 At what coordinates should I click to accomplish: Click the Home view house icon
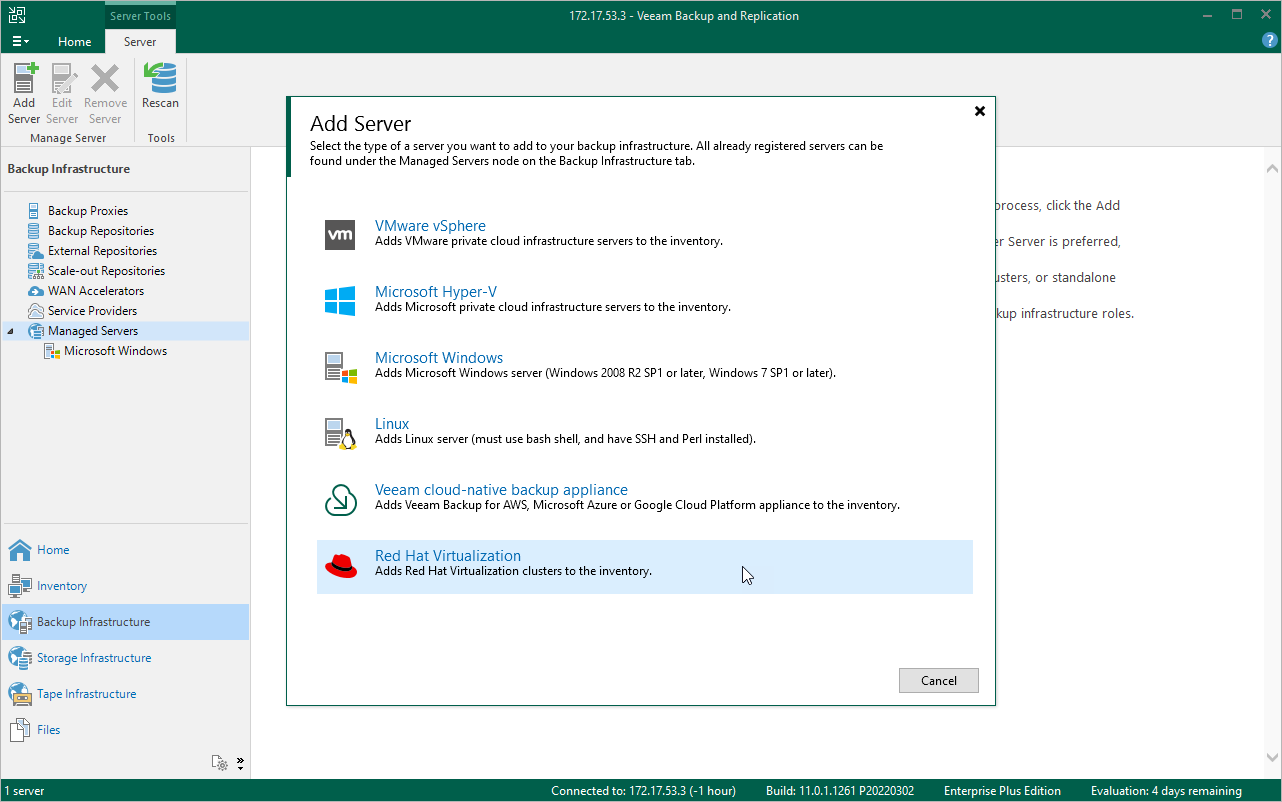click(20, 550)
